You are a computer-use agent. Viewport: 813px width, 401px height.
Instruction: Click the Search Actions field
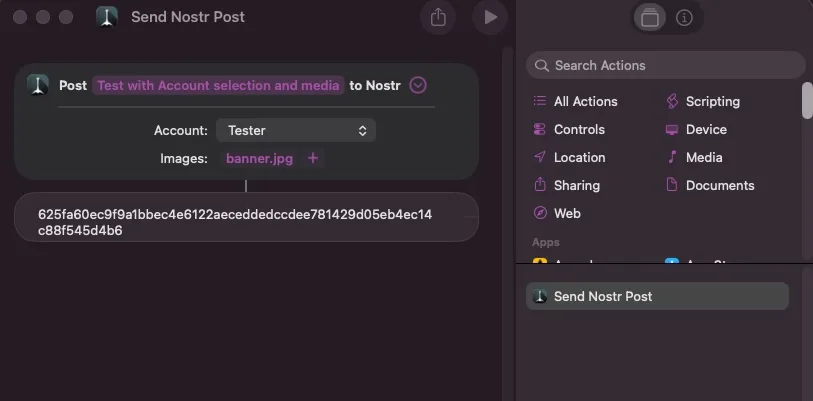coord(665,65)
